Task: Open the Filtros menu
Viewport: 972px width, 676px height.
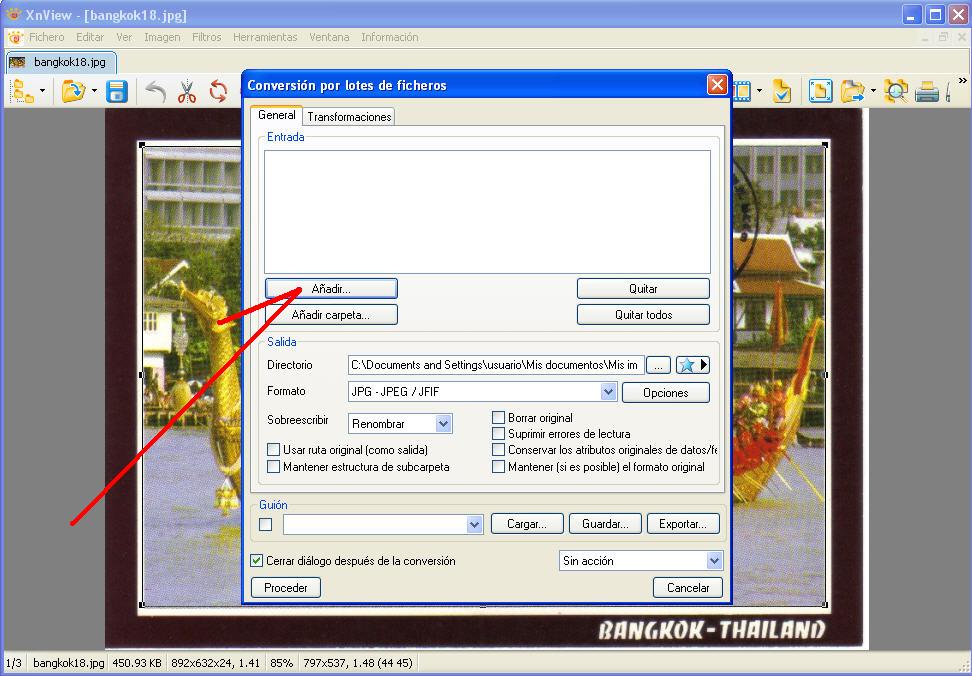Action: 206,37
